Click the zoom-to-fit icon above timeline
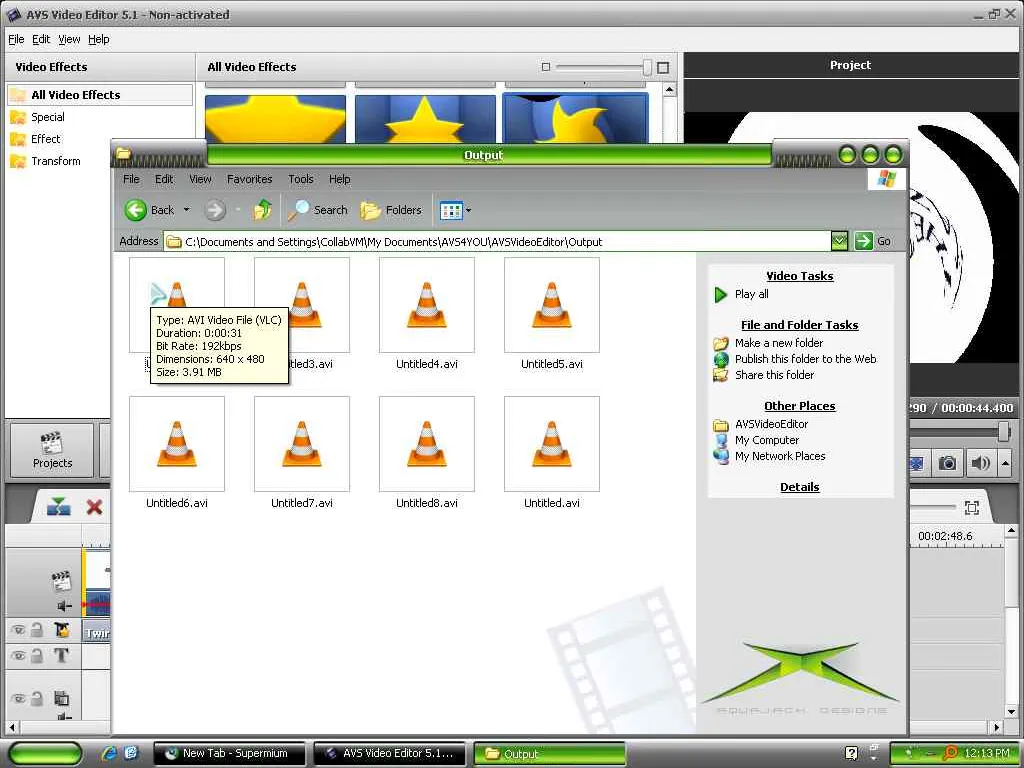Image resolution: width=1024 pixels, height=768 pixels. pos(972,507)
